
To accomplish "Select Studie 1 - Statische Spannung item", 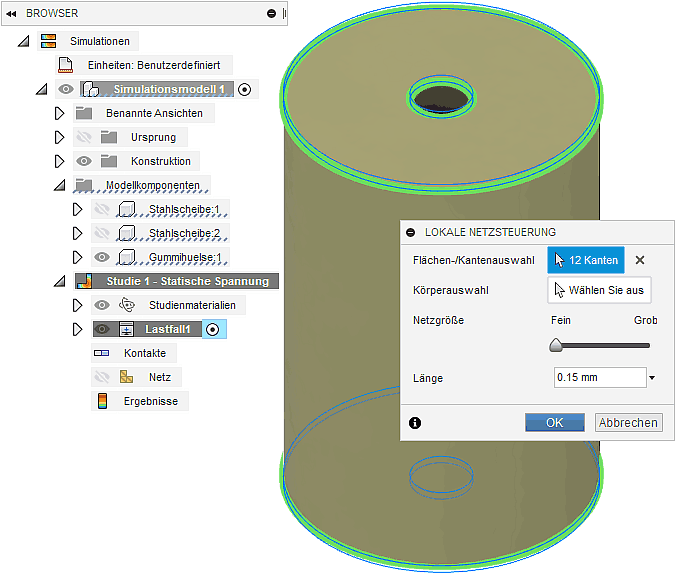I will coord(187,281).
